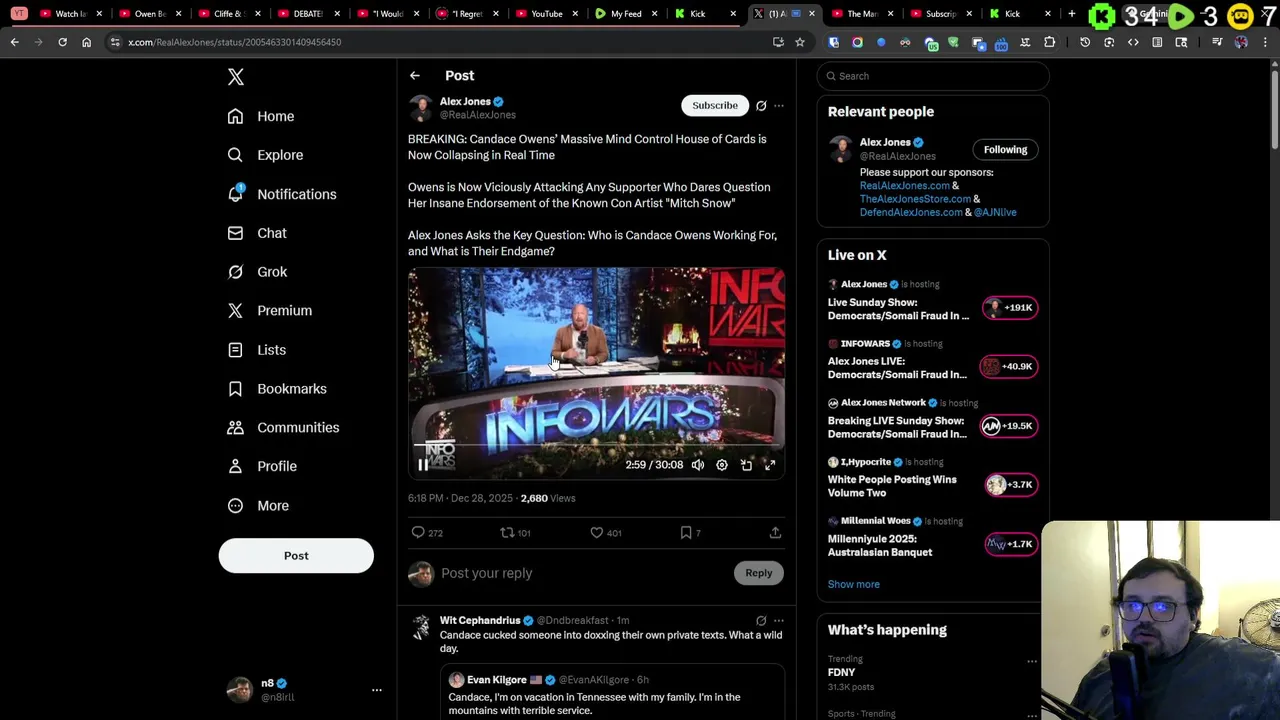The image size is (1280, 720).
Task: Click the Reply button
Action: 759,573
